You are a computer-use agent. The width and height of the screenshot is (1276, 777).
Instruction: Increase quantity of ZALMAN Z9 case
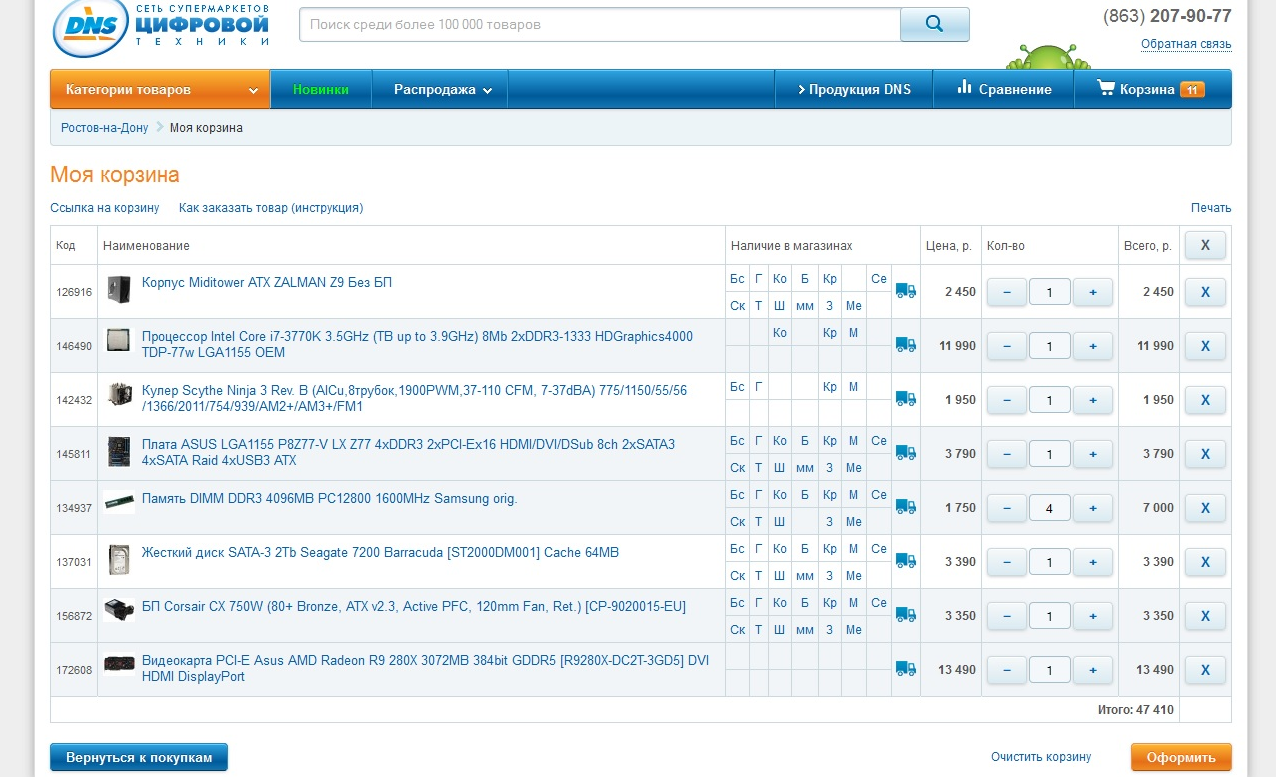click(x=1093, y=292)
